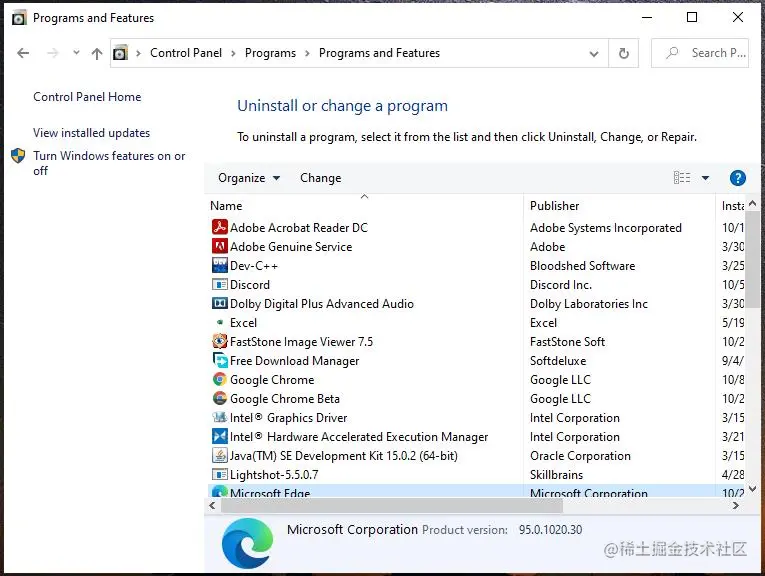Click the Softdeluxe publisher cell

[x=558, y=360]
